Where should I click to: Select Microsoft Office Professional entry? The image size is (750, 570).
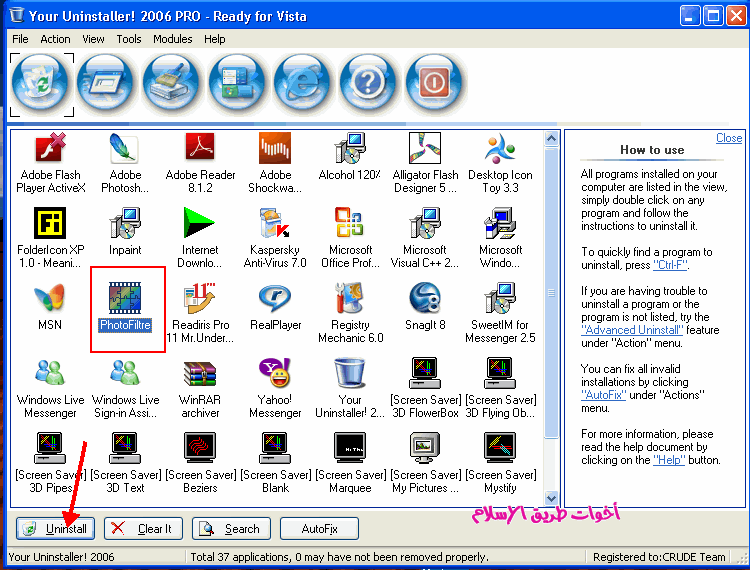click(350, 238)
